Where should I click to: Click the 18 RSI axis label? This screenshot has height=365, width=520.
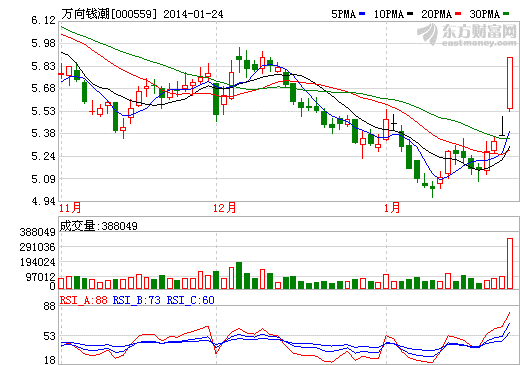49,360
